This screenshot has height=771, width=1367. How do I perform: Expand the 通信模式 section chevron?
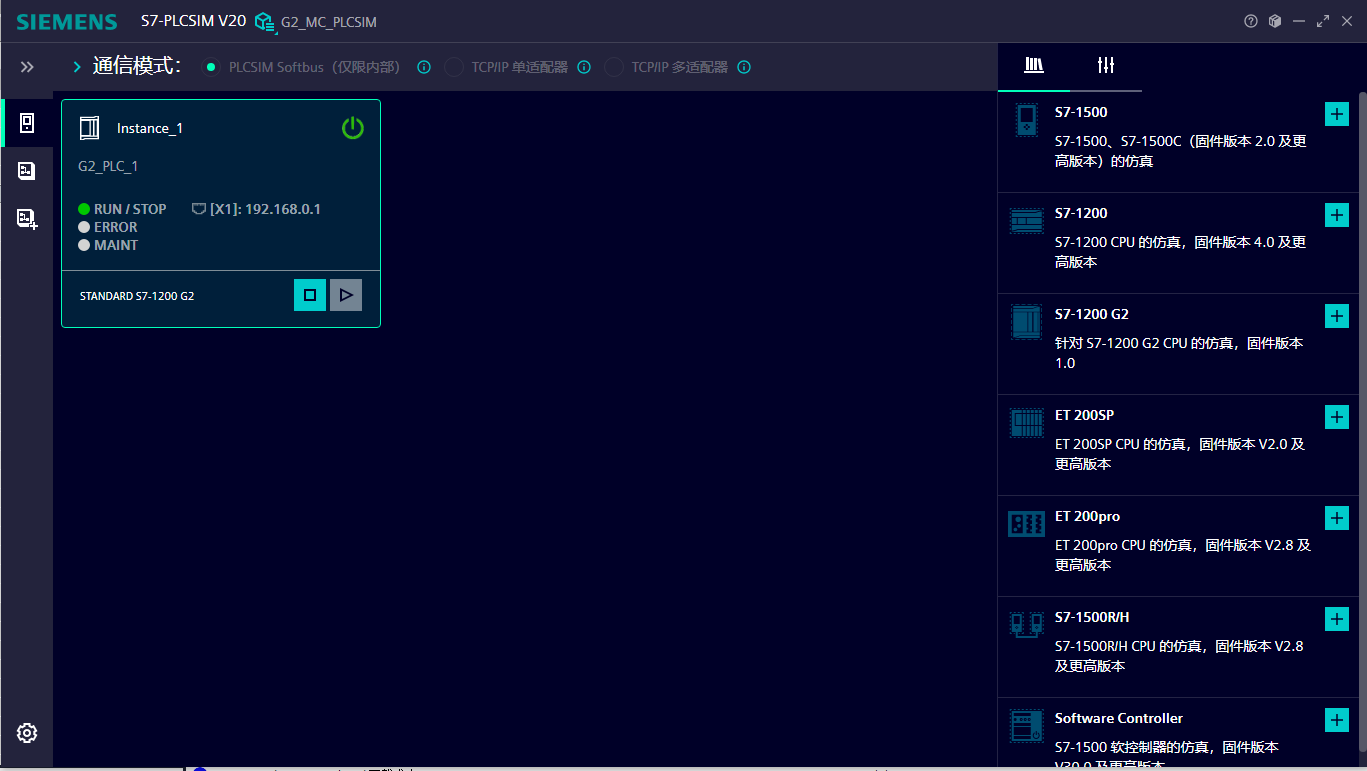[x=77, y=67]
